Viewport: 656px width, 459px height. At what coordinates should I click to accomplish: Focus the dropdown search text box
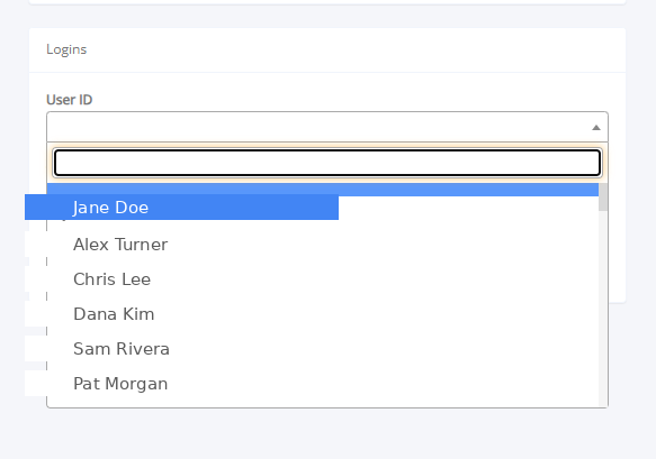328,163
